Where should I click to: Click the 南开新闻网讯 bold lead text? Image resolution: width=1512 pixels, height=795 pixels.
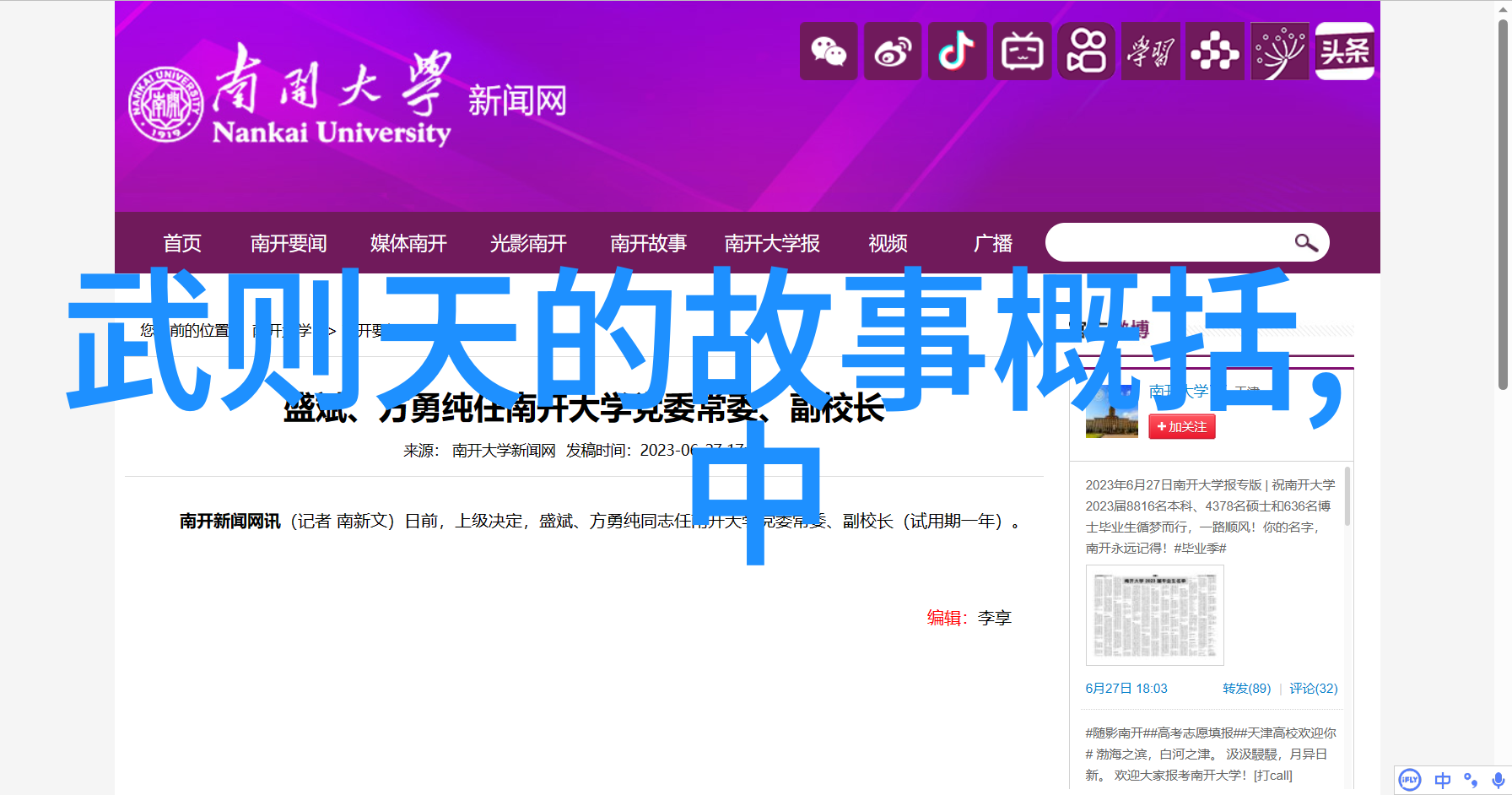click(229, 522)
